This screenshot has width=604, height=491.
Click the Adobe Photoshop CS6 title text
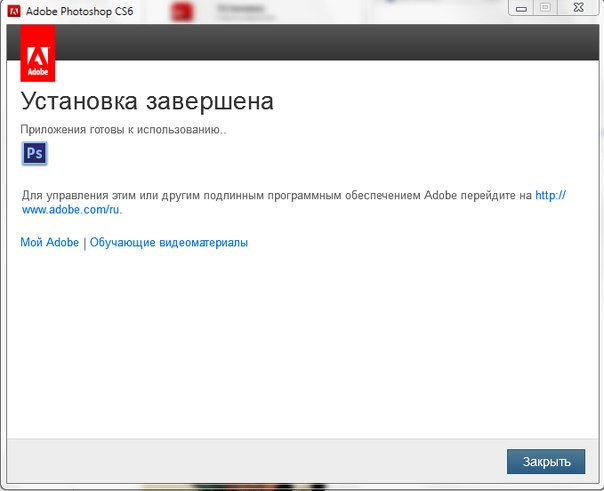(79, 11)
